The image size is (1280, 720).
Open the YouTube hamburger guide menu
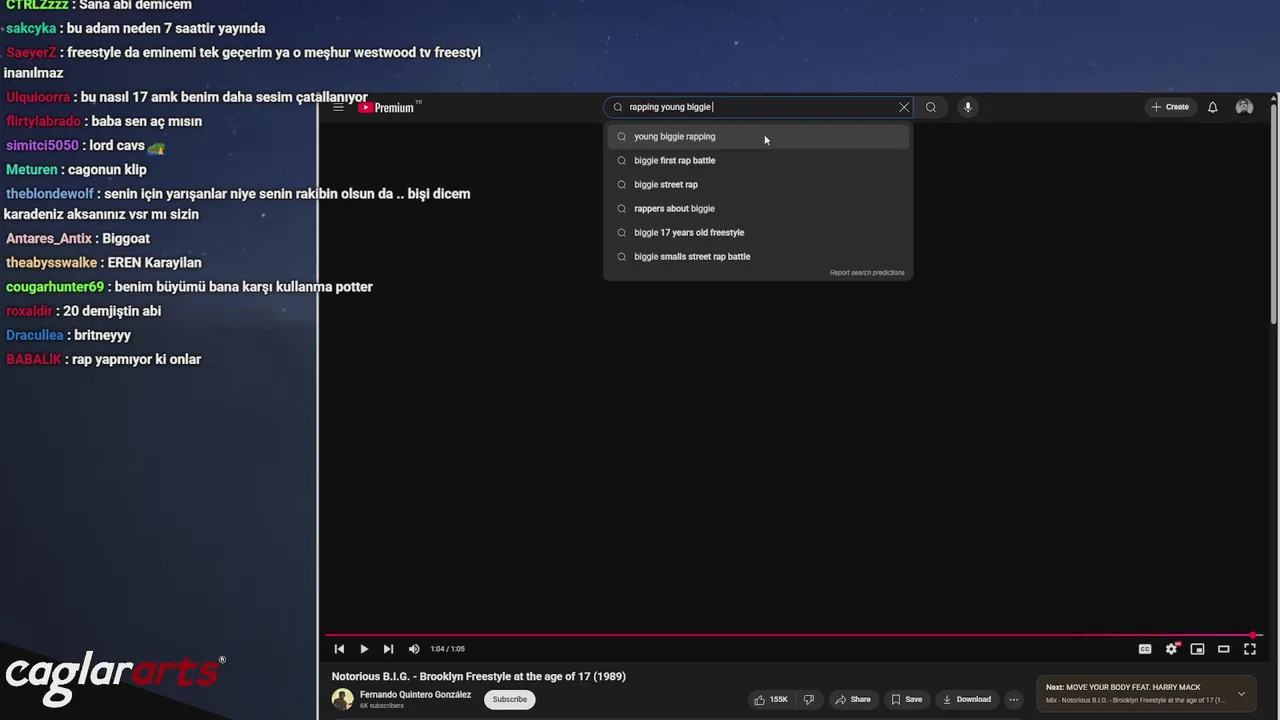(338, 107)
